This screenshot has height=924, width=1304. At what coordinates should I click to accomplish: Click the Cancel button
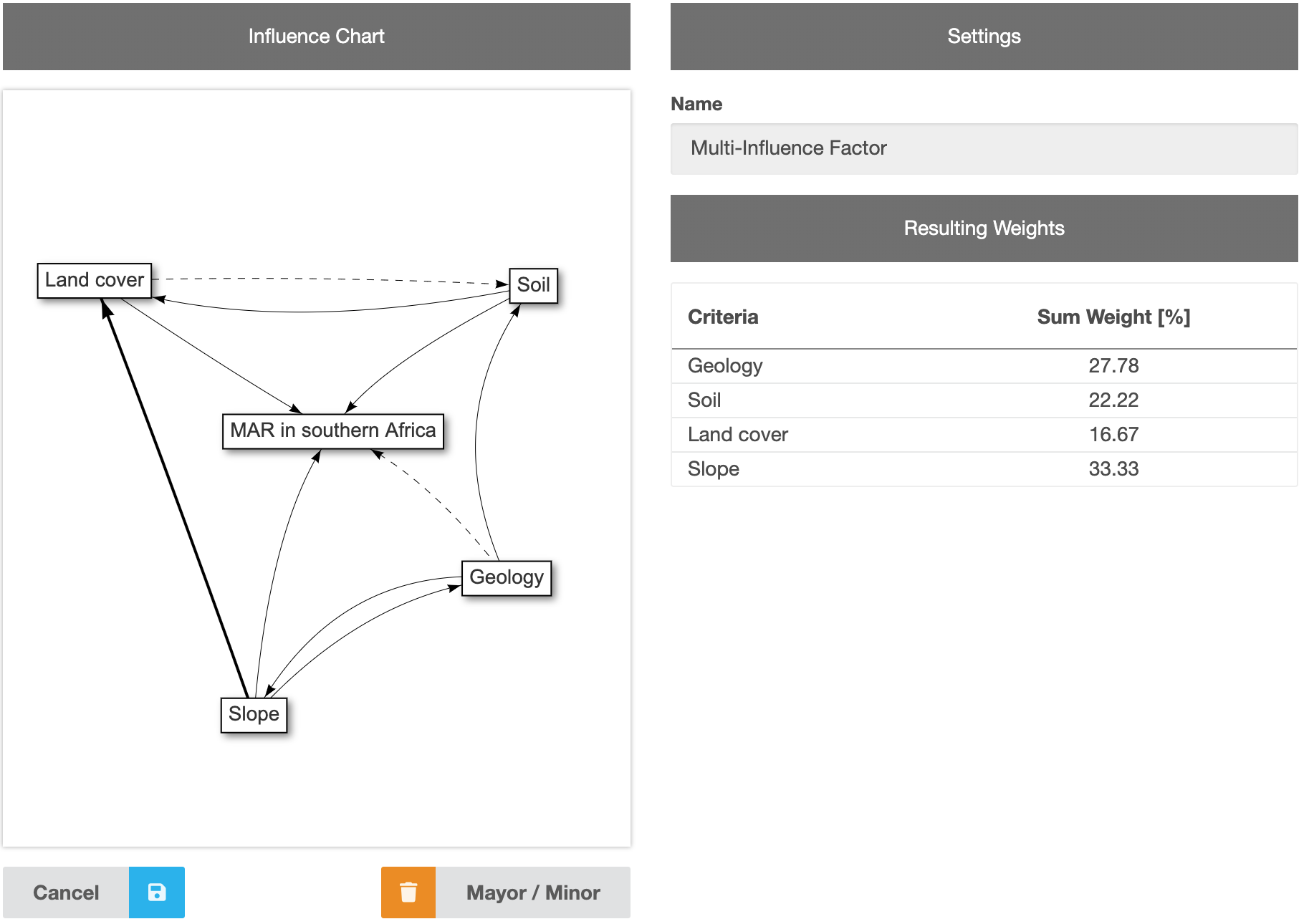(x=64, y=892)
